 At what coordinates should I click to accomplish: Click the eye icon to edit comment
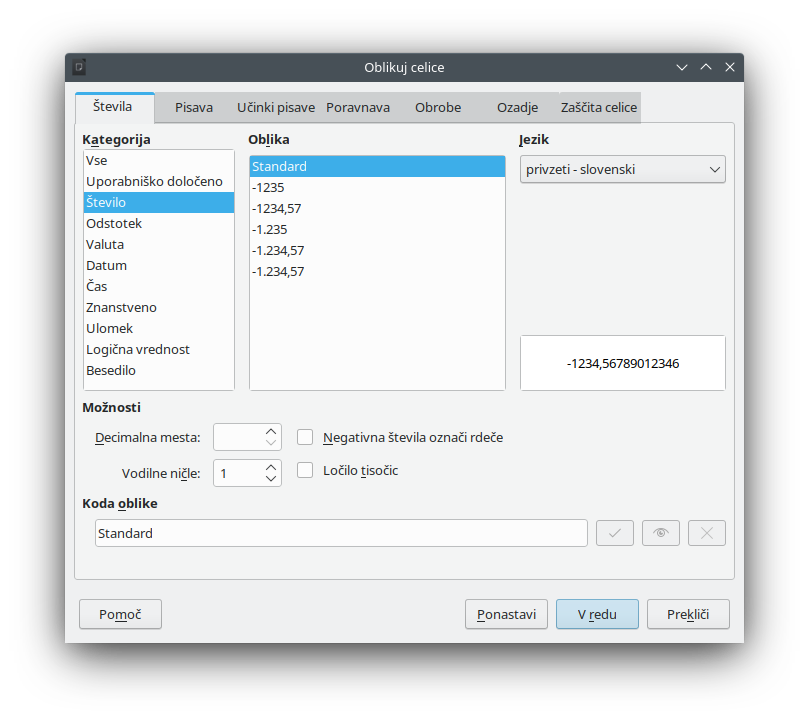pos(660,533)
